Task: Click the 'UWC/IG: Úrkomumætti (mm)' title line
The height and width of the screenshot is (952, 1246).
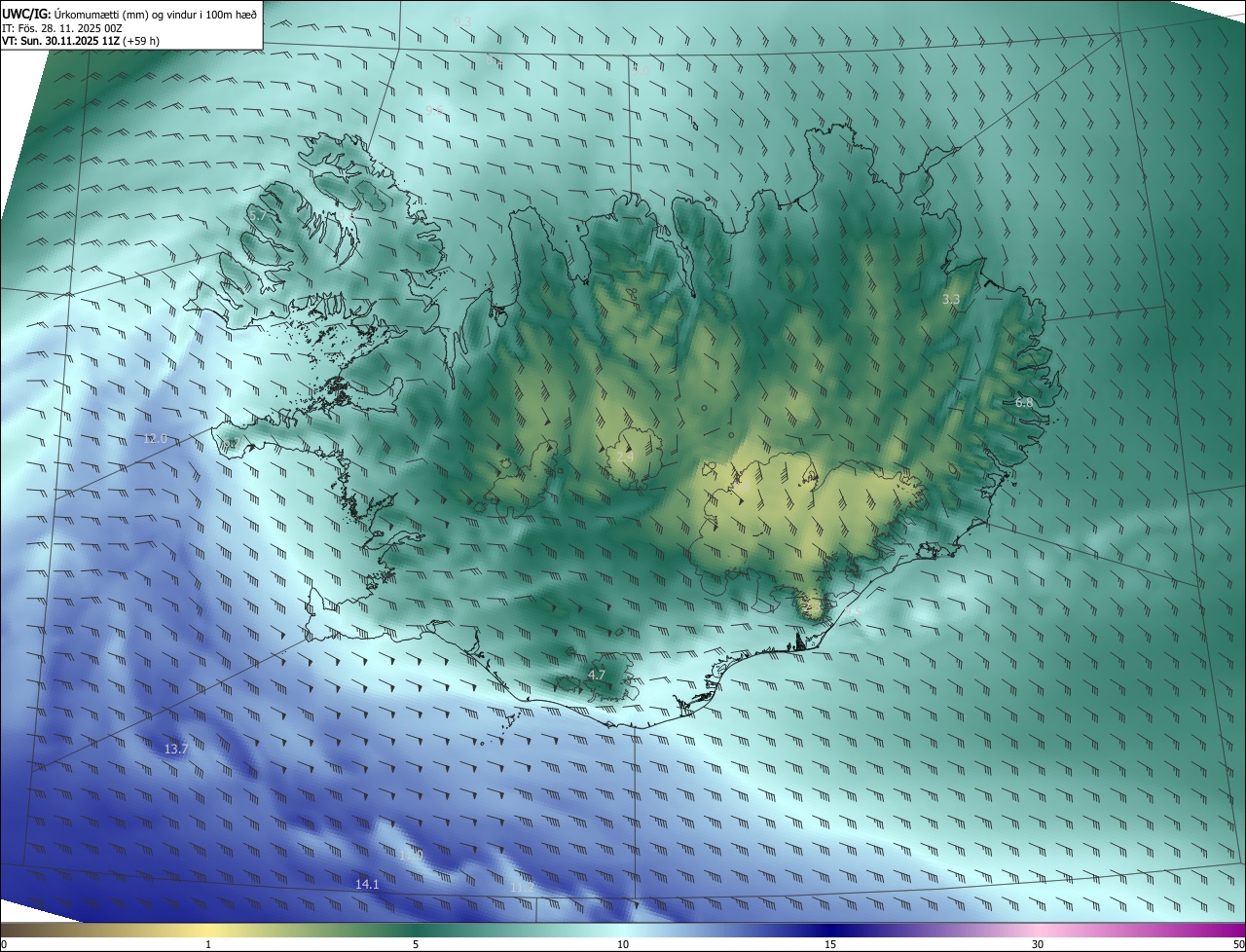Action: 130,14
